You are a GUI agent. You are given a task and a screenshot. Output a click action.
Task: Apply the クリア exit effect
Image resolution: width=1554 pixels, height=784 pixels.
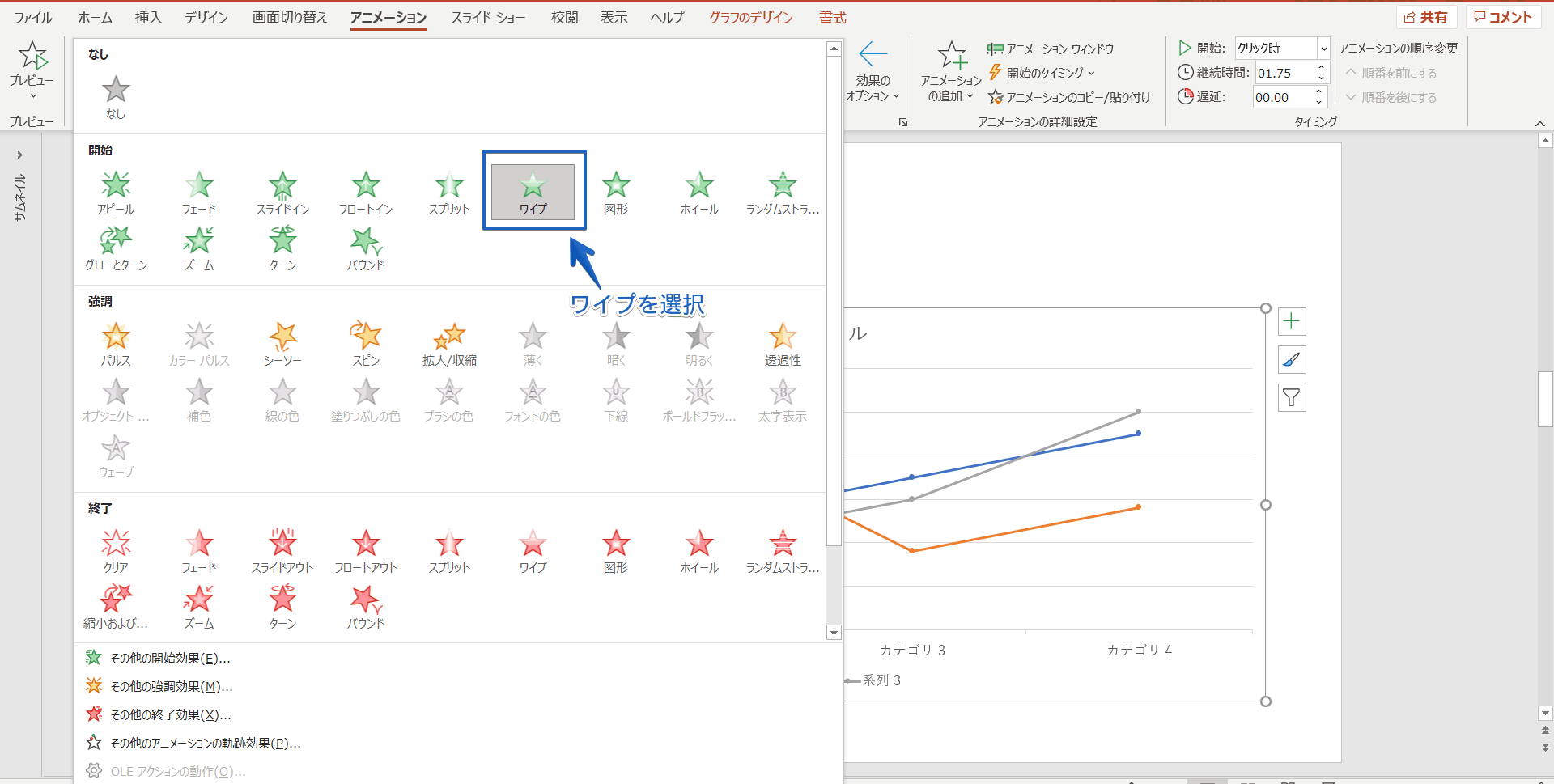tap(116, 551)
